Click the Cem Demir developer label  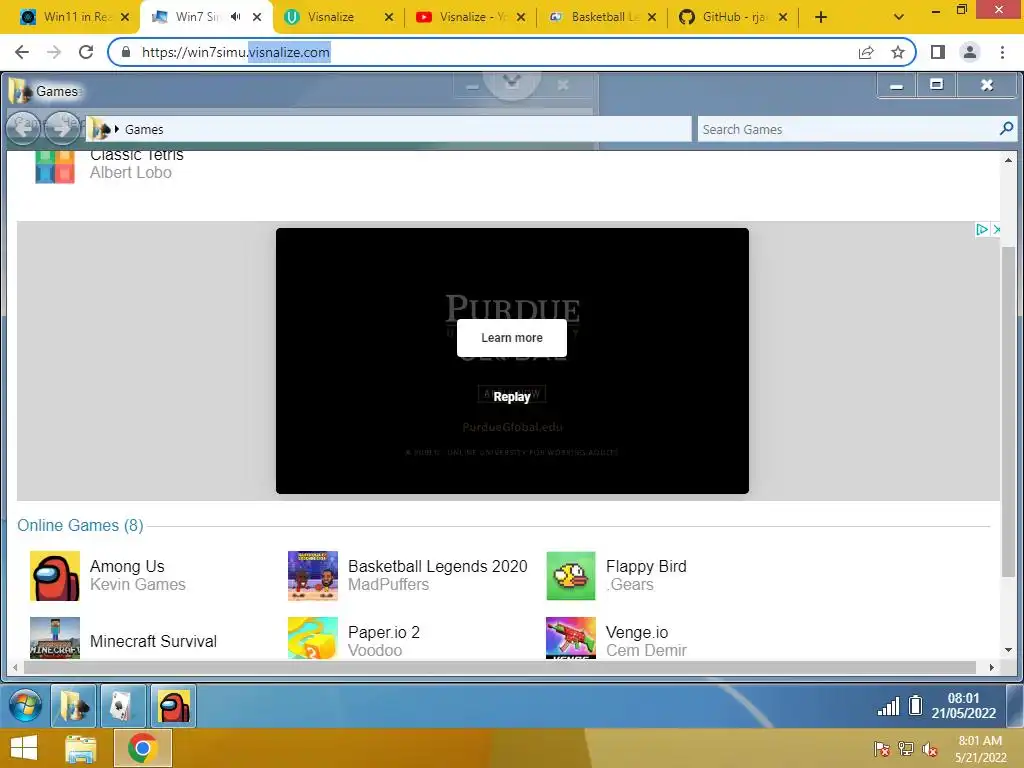646,650
